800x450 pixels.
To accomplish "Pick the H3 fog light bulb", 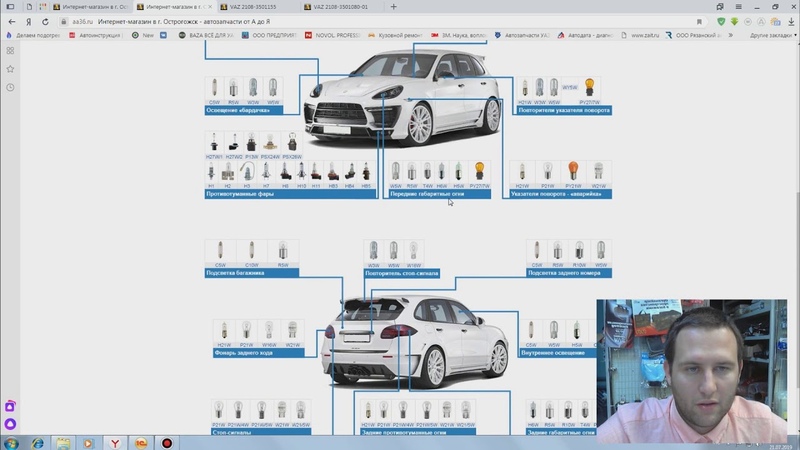I will point(247,172).
